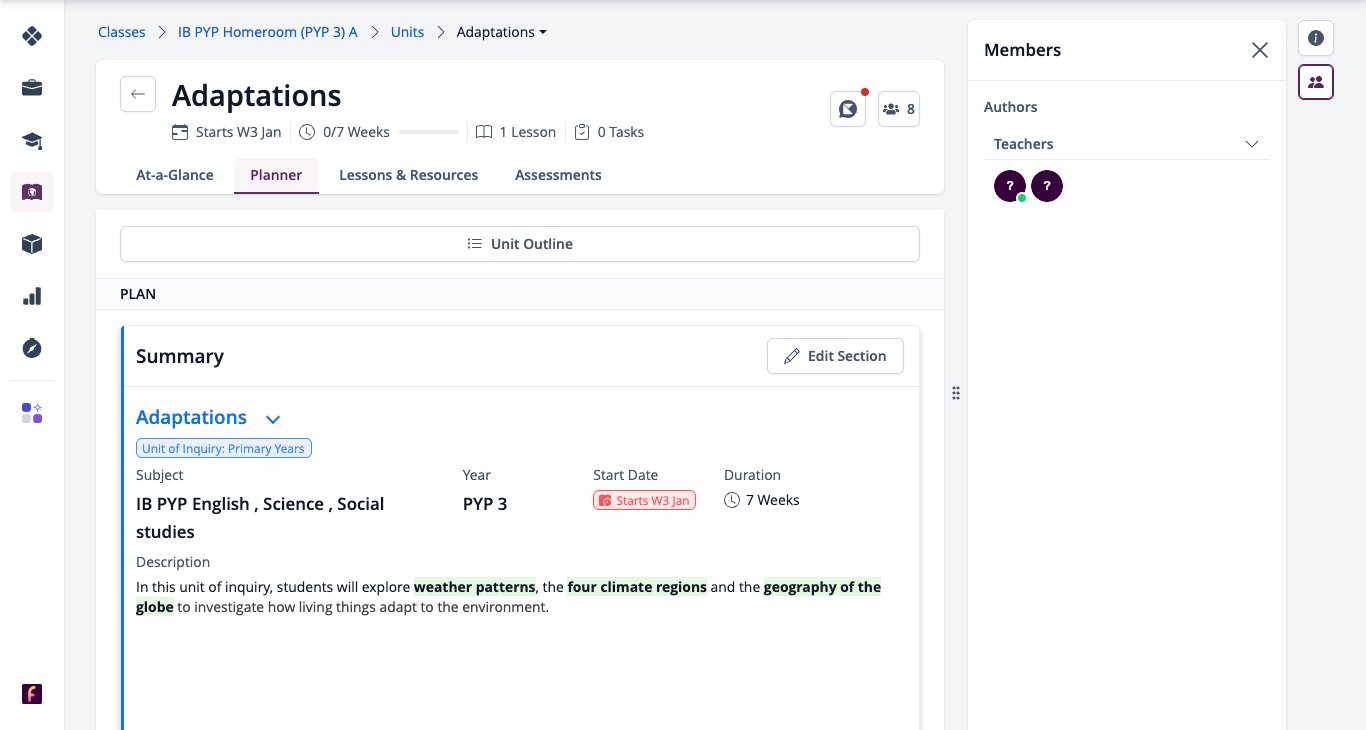This screenshot has height=730, width=1366.
Task: Open the apps sparkle icon in sidebar
Action: tap(32, 413)
